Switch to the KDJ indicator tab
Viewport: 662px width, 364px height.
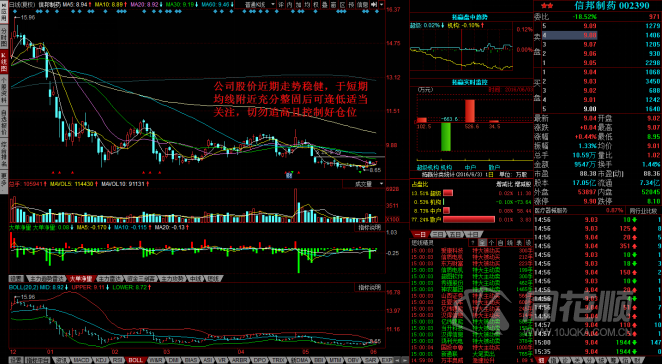(101, 360)
